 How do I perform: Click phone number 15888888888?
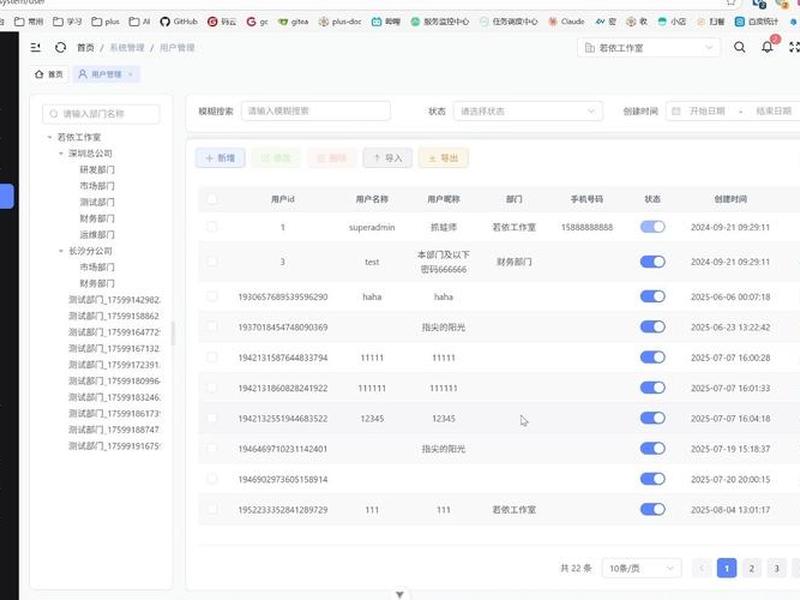coord(587,228)
